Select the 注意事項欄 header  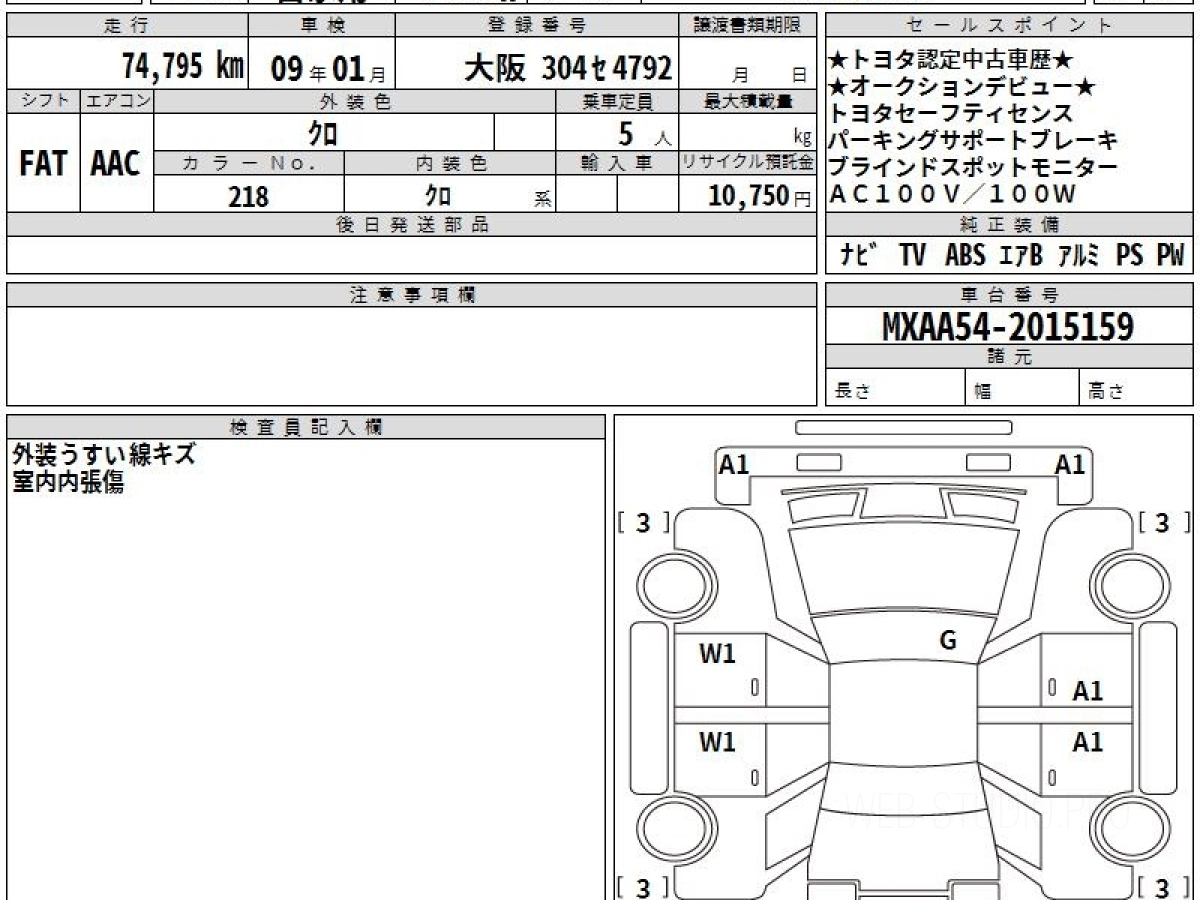coord(411,295)
